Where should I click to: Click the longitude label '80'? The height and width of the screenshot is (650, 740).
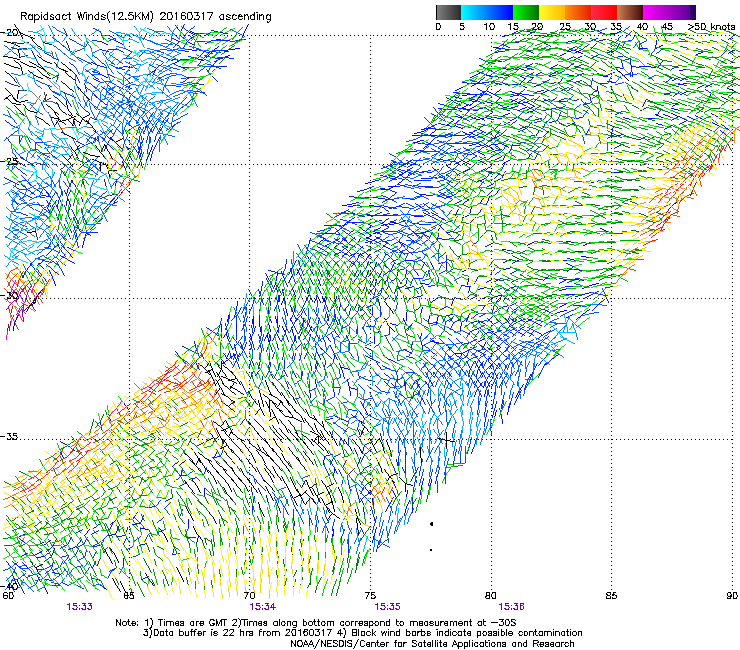pos(491,596)
